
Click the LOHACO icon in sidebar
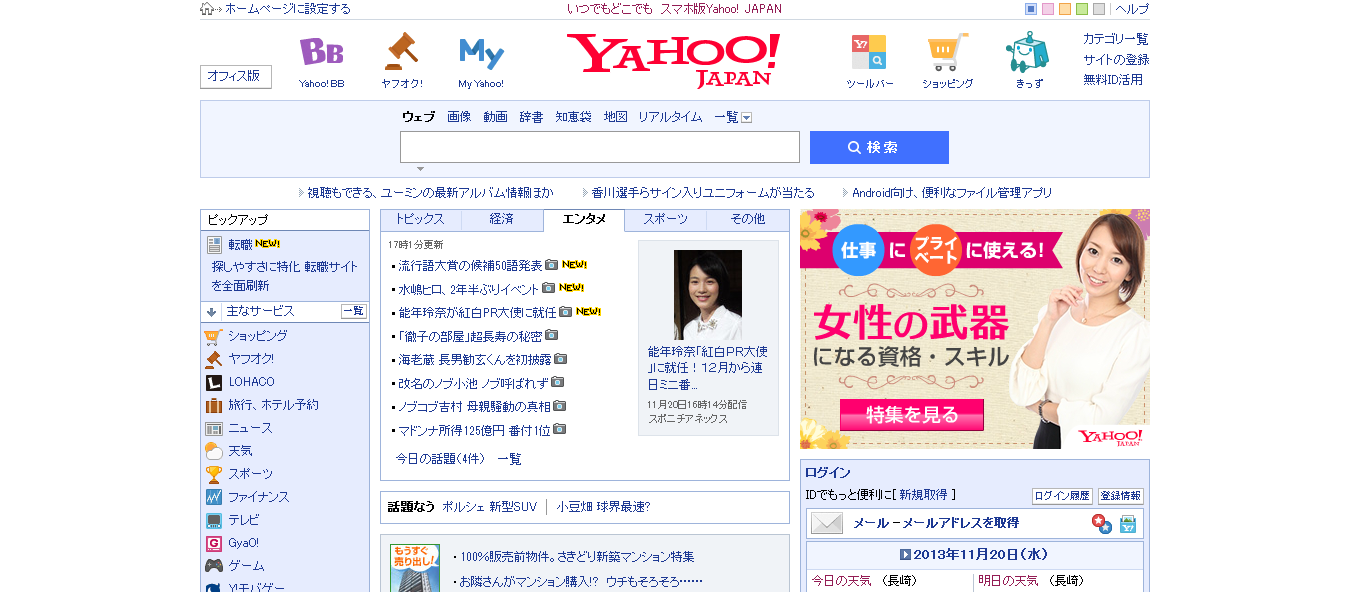point(213,382)
